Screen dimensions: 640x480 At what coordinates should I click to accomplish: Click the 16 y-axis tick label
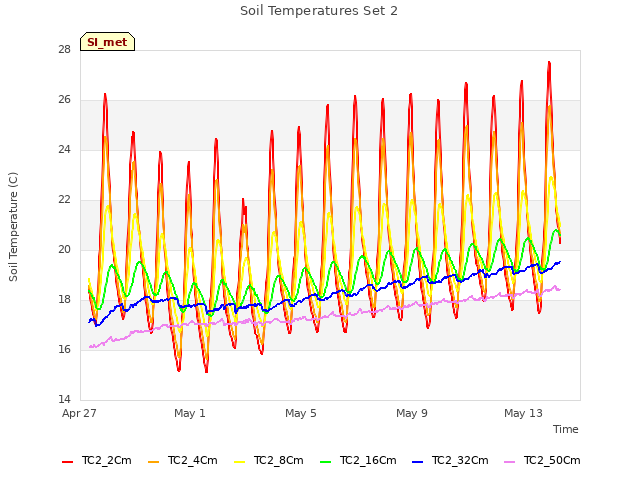(64, 349)
